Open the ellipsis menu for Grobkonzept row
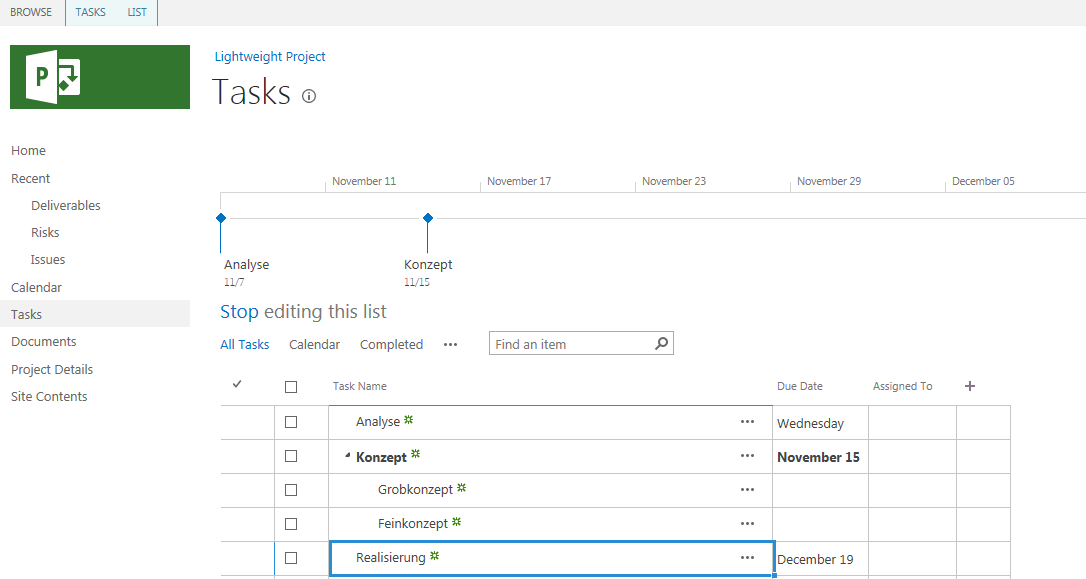The image size is (1086, 579). [747, 490]
